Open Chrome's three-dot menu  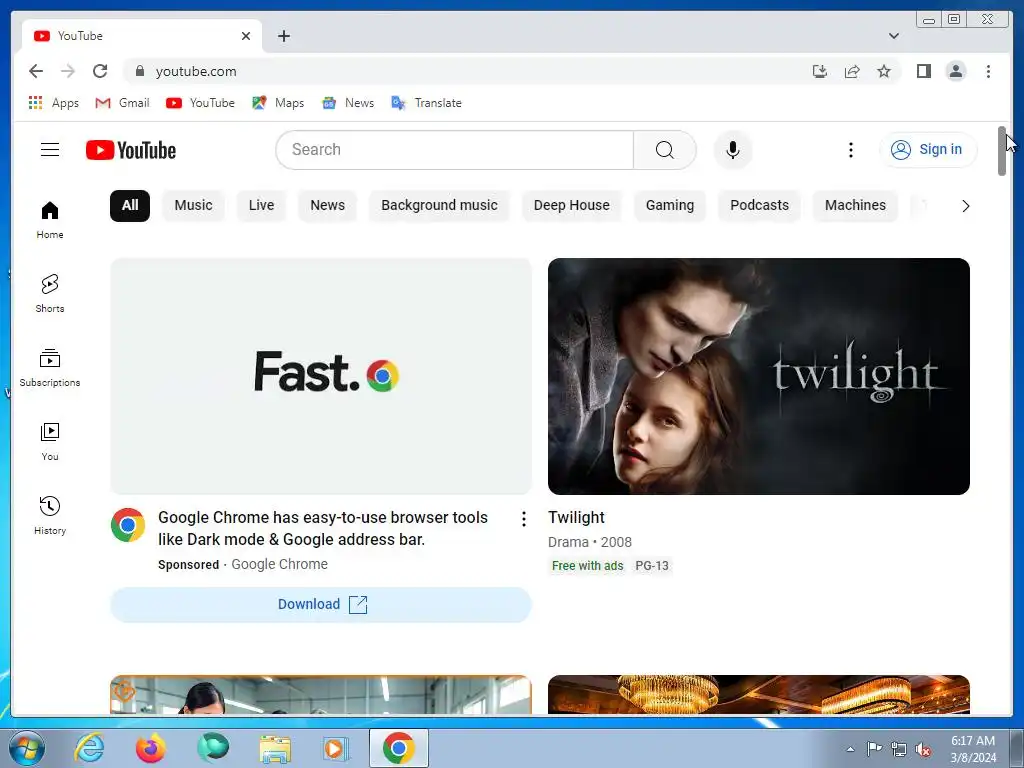pyautogui.click(x=988, y=71)
